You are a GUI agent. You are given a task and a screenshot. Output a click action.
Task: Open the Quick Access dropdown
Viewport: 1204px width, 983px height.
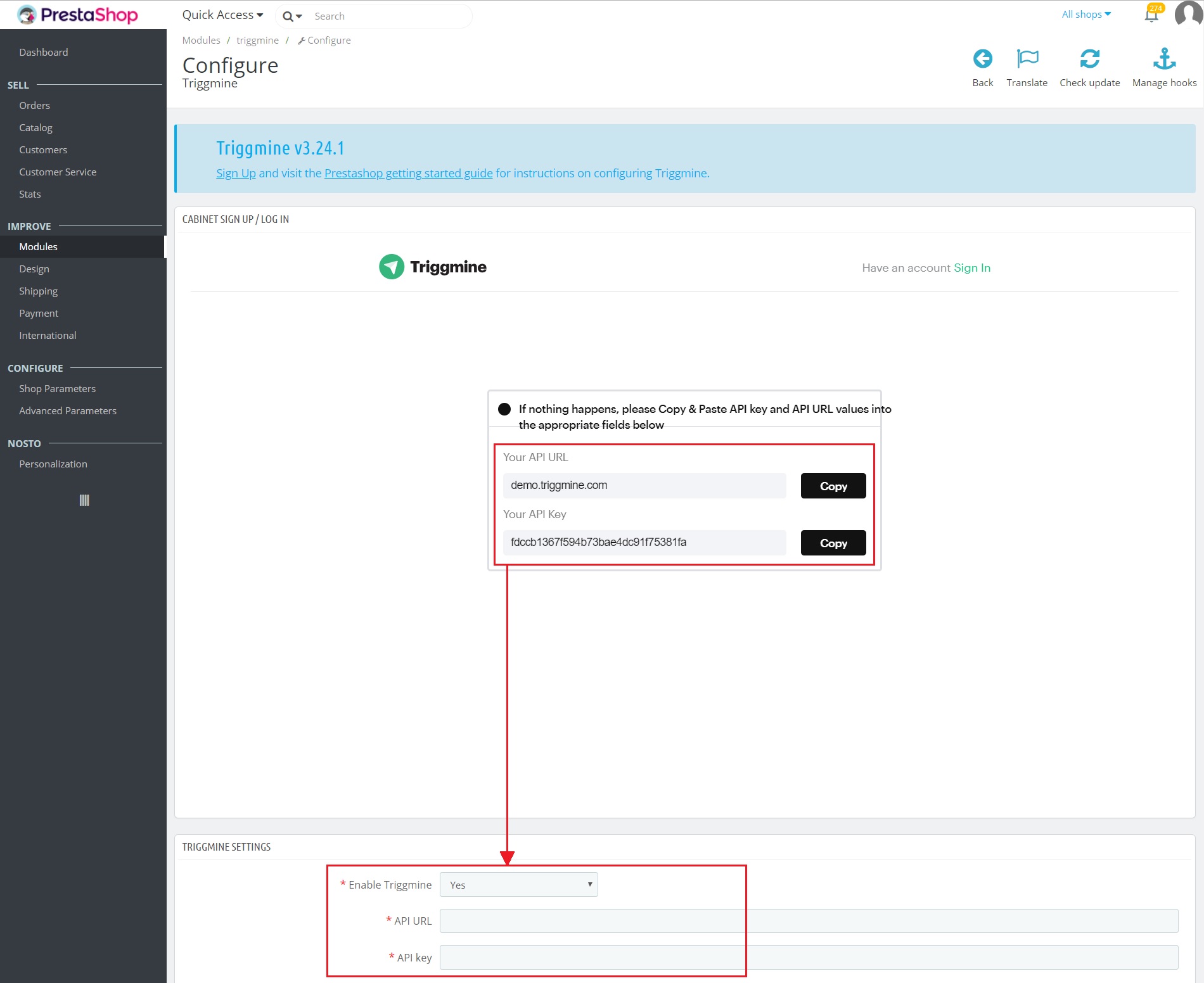[x=222, y=15]
